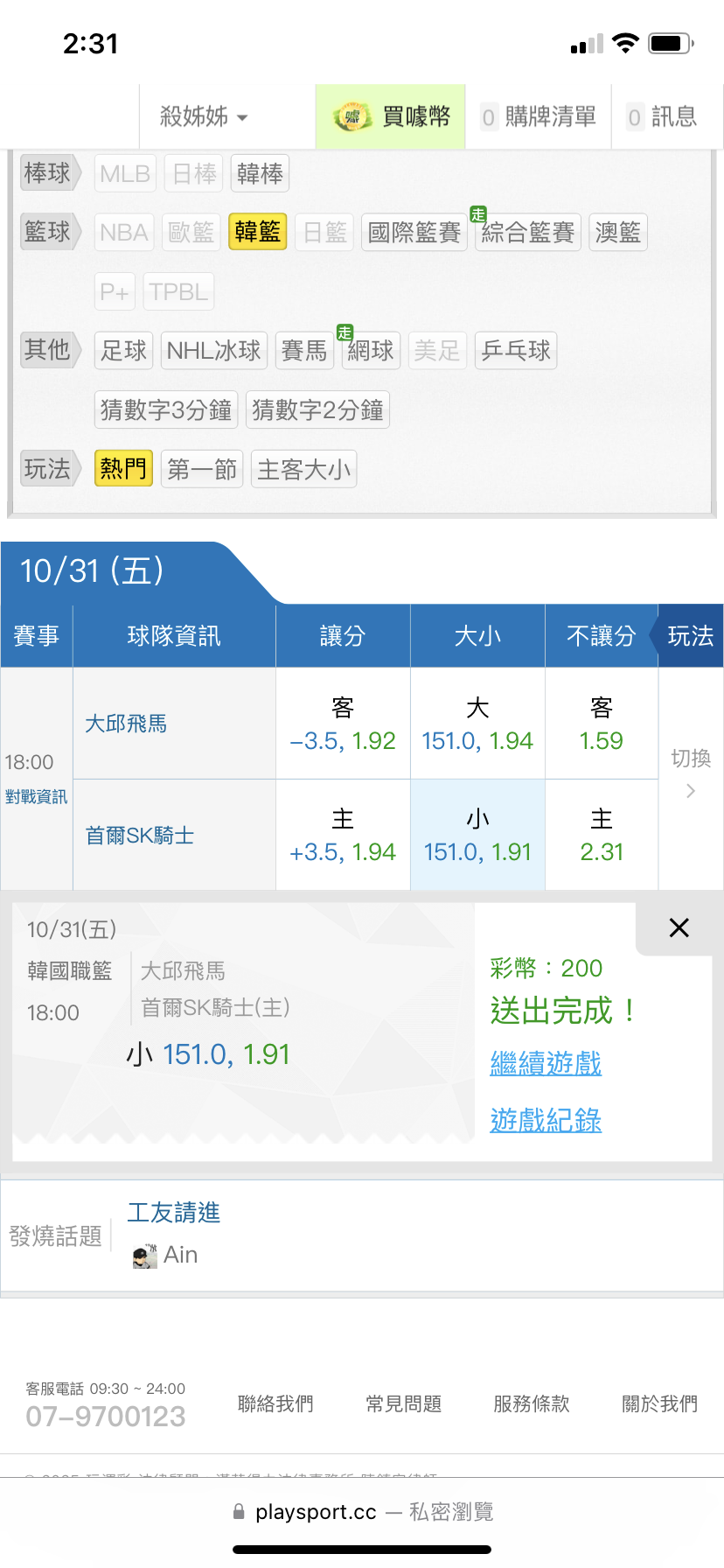Open the 工友請進 hot topic

pos(173,1213)
